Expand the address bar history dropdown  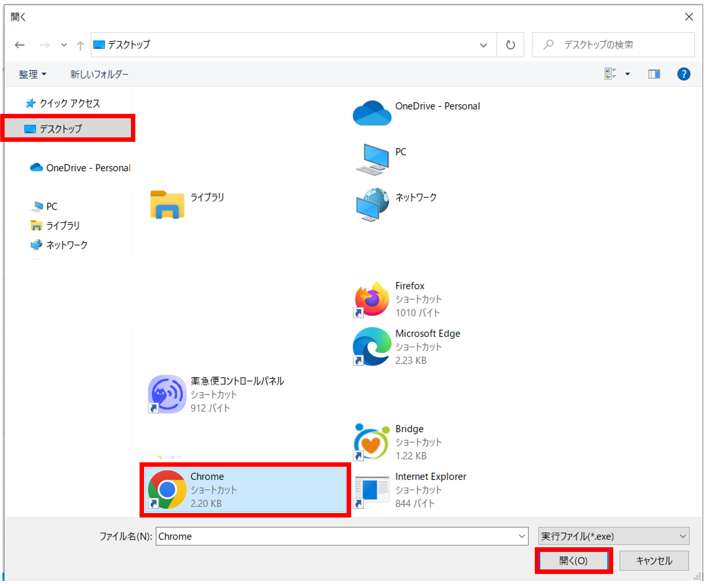[484, 45]
